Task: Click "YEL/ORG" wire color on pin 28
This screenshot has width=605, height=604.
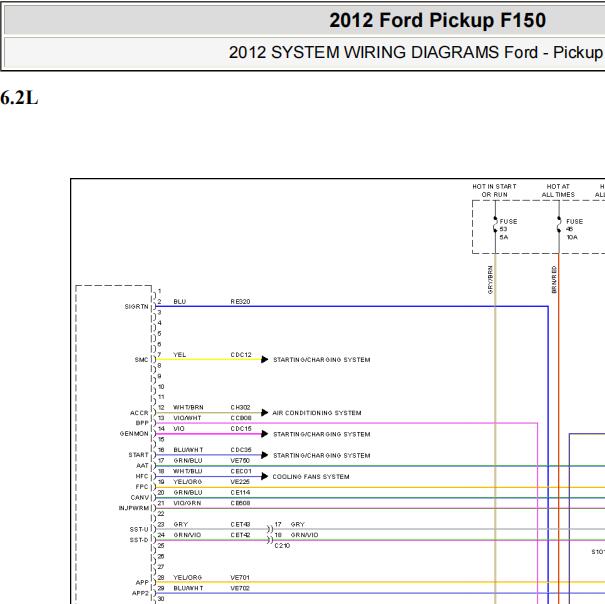Action: coord(188,577)
